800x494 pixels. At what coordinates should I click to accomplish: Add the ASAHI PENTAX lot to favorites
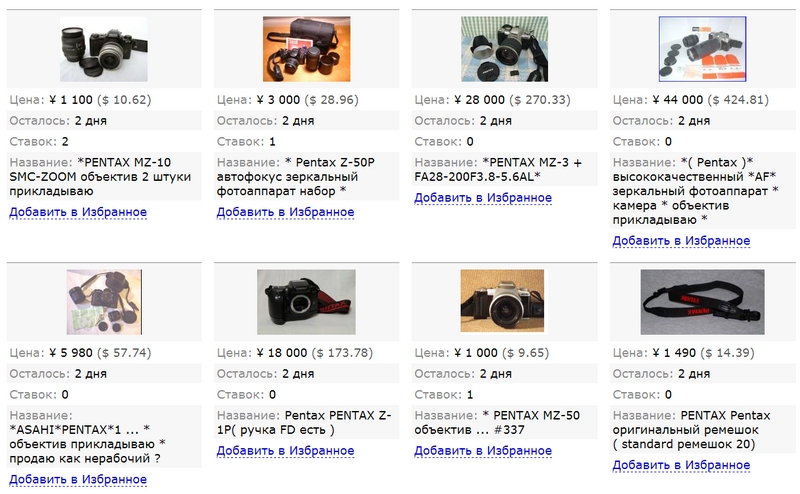pyautogui.click(x=78, y=479)
